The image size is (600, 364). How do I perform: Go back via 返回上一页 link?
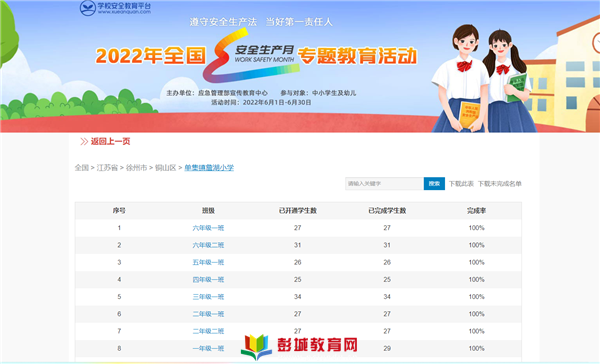click(x=110, y=142)
